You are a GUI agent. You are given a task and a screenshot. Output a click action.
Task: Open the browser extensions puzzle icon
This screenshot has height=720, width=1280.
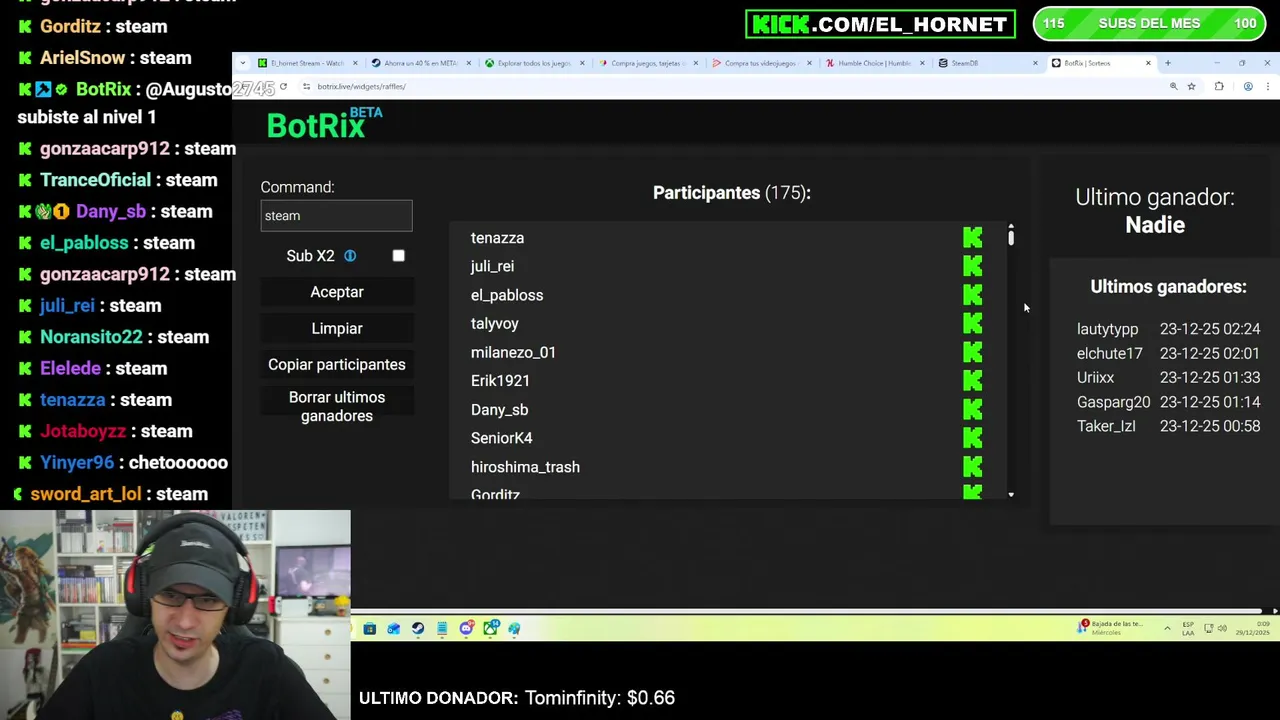(x=1219, y=87)
